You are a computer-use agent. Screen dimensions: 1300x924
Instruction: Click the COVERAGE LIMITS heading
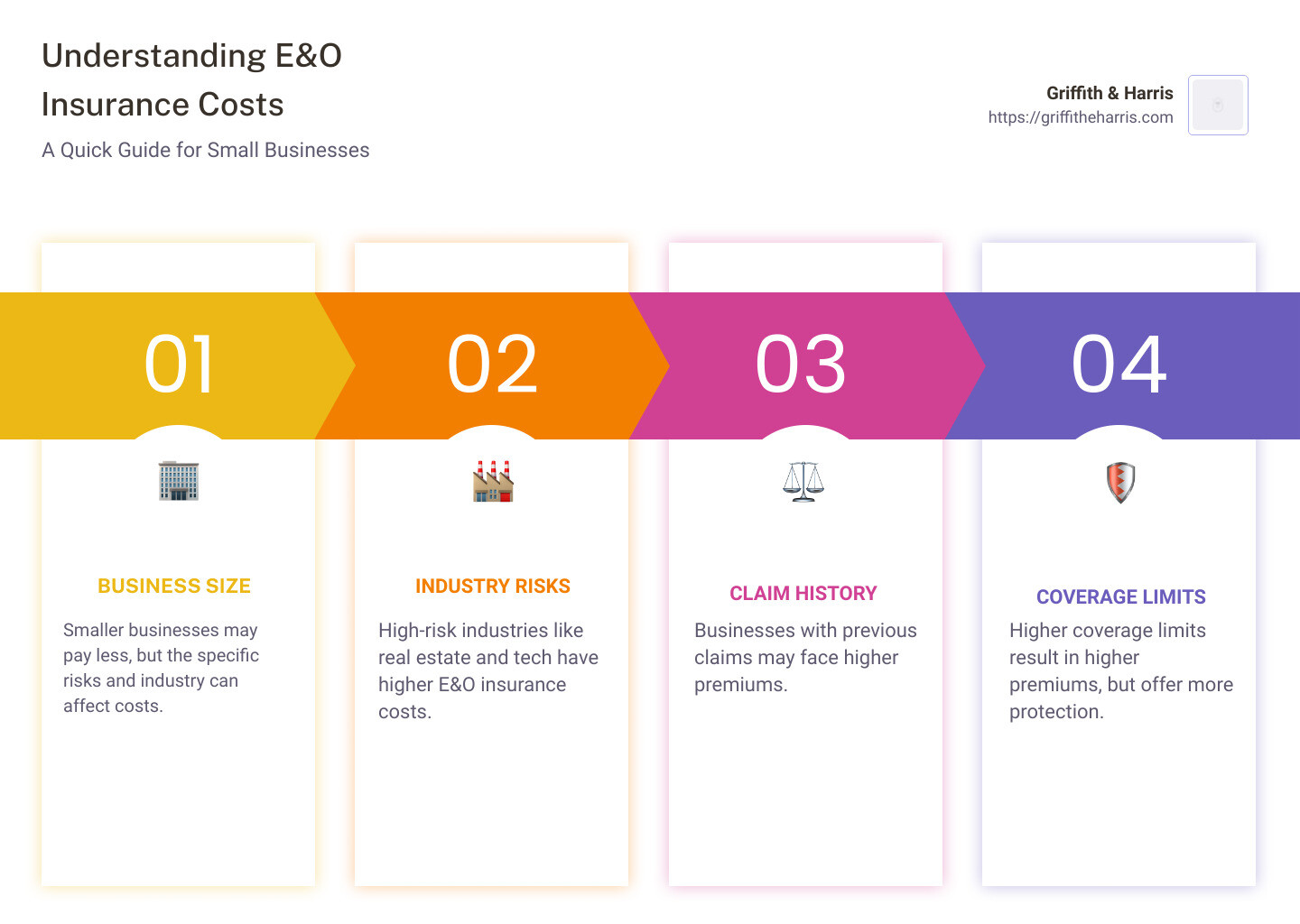(1121, 597)
